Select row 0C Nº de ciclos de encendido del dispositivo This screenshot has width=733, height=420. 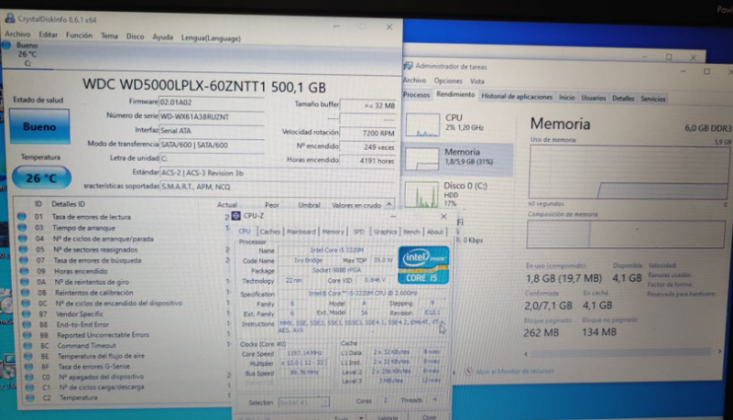(x=125, y=303)
